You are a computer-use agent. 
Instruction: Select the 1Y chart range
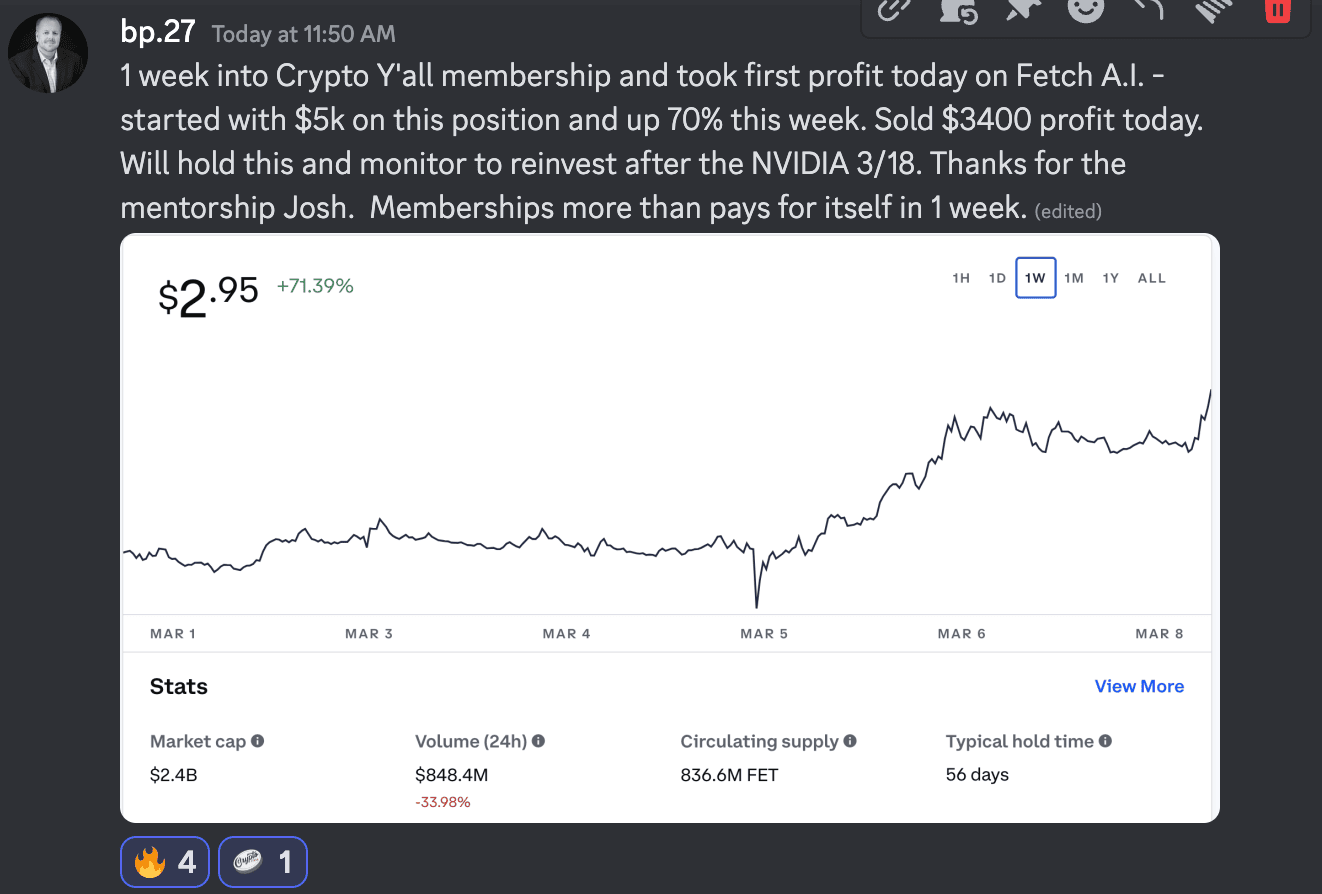tap(1110, 278)
